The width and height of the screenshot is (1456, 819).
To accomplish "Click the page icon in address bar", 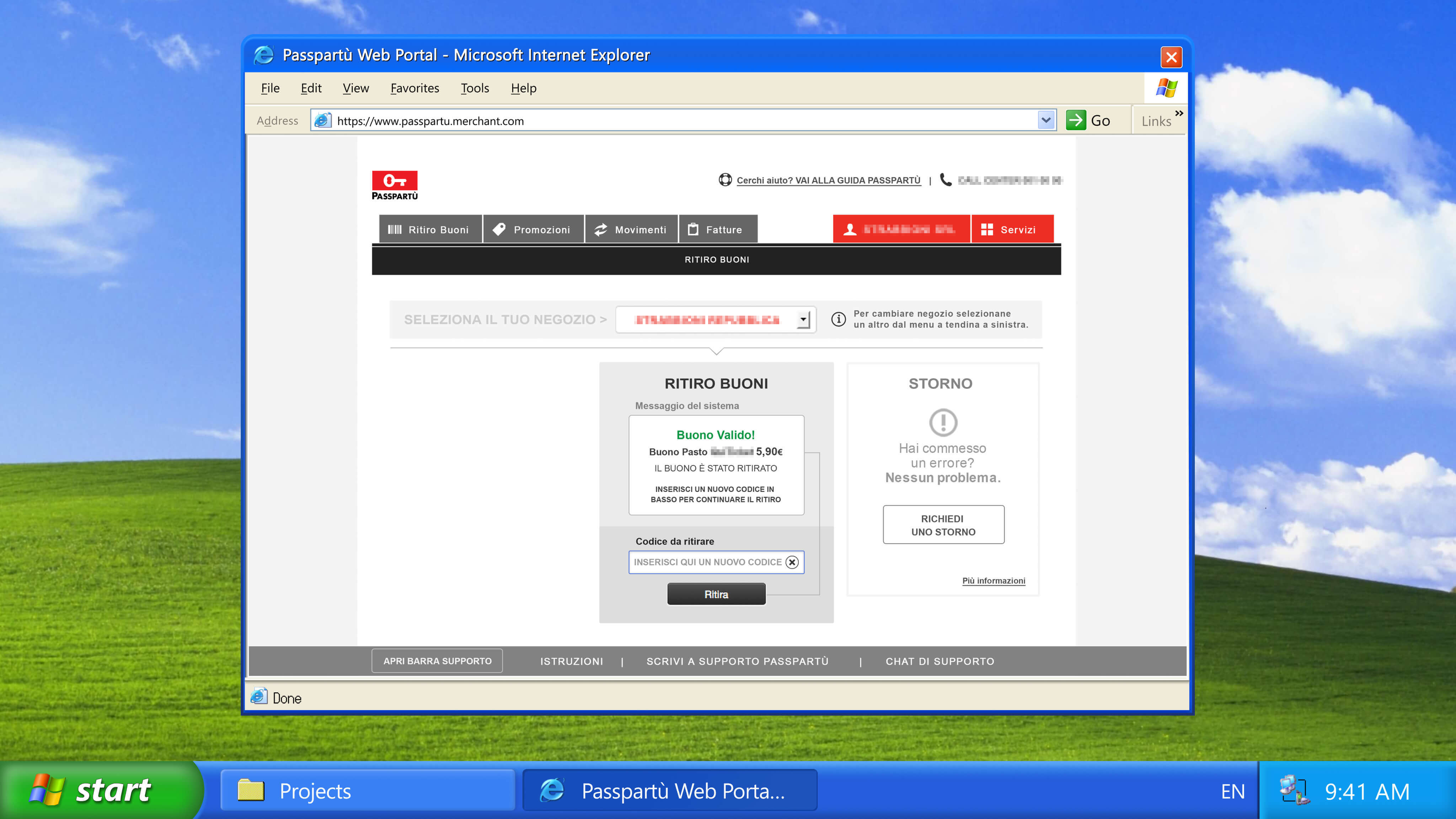I will (322, 121).
